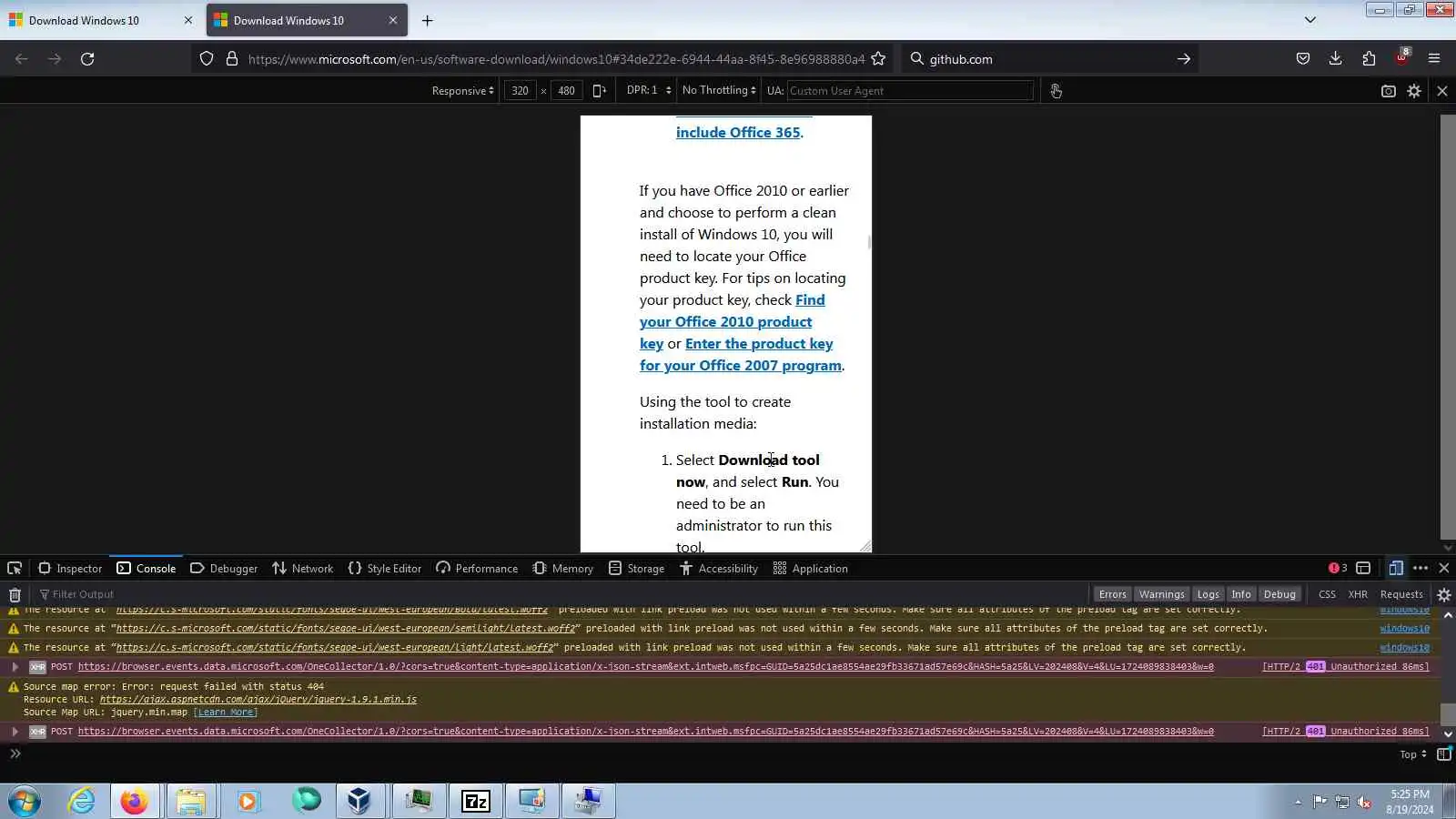Open the Firefox downloads panel
1456x819 pixels.
tap(1335, 59)
